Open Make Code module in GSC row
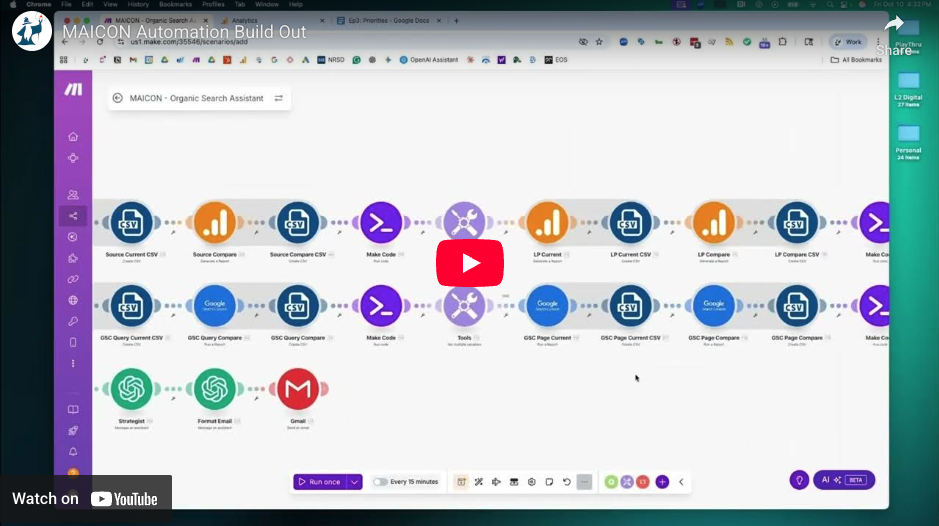The height and width of the screenshot is (526, 939). [x=381, y=306]
